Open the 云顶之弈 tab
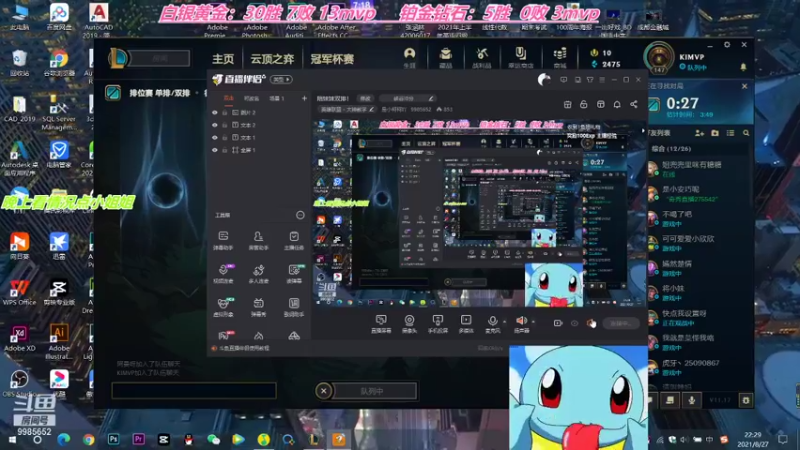The width and height of the screenshot is (800, 450). pos(272,59)
